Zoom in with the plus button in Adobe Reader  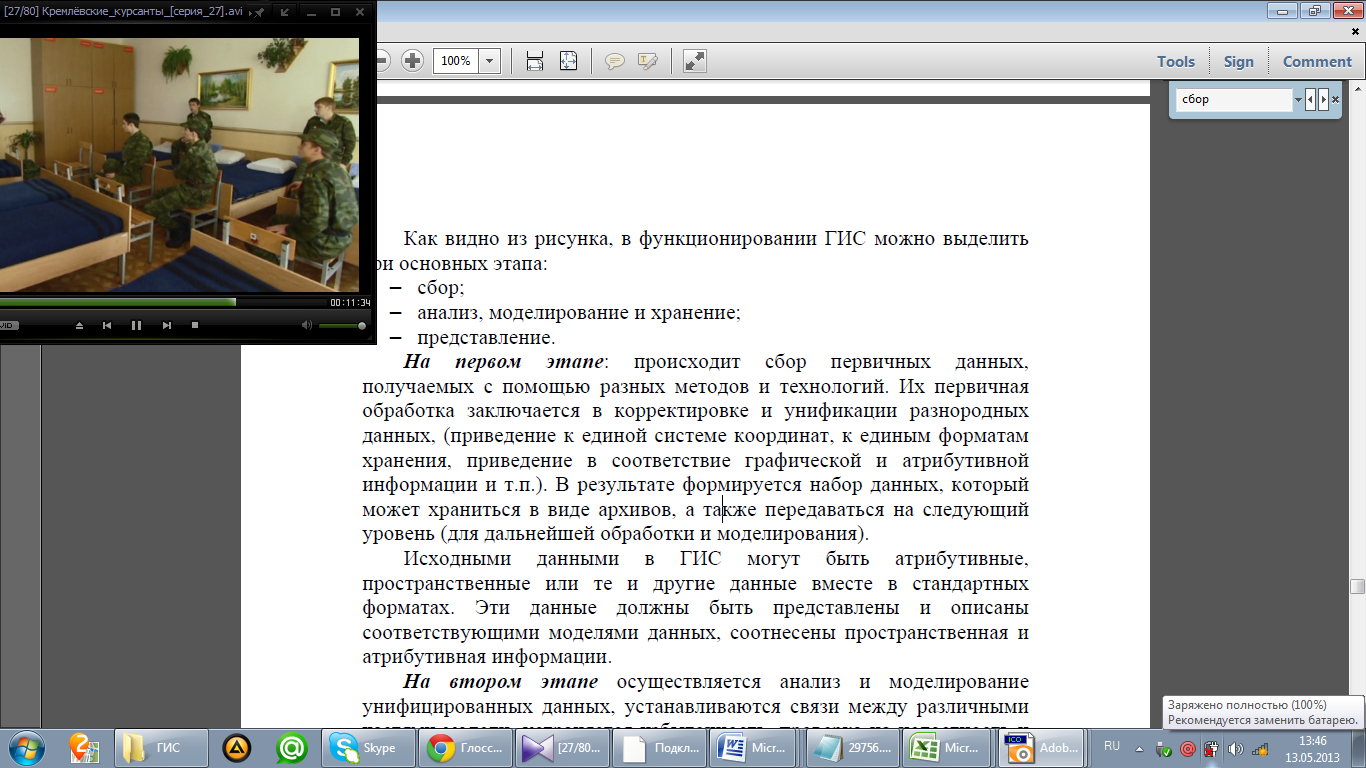point(412,61)
